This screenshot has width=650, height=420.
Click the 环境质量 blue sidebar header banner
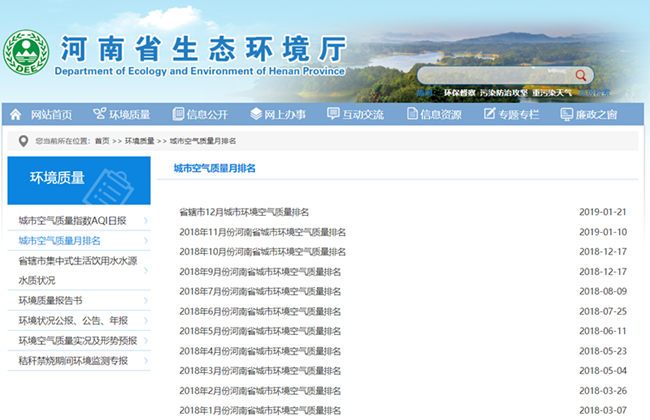pyautogui.click(x=79, y=180)
